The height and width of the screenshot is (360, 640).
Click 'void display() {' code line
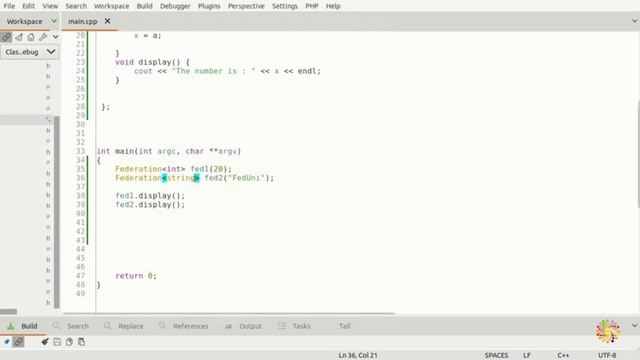pyautogui.click(x=152, y=62)
